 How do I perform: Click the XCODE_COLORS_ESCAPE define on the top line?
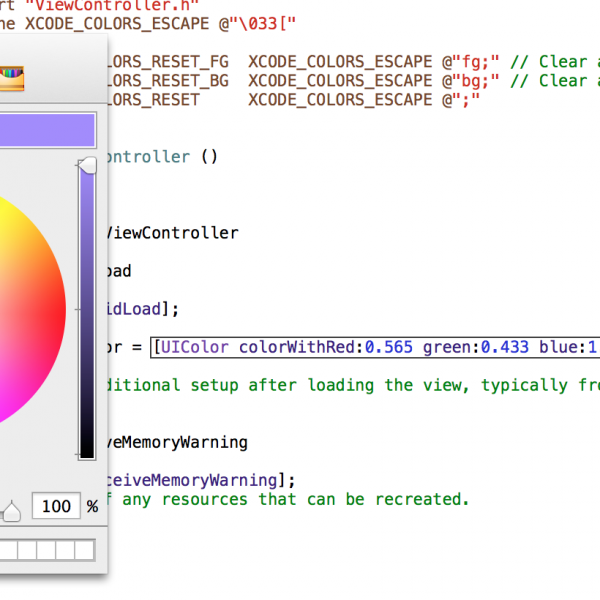point(117,24)
